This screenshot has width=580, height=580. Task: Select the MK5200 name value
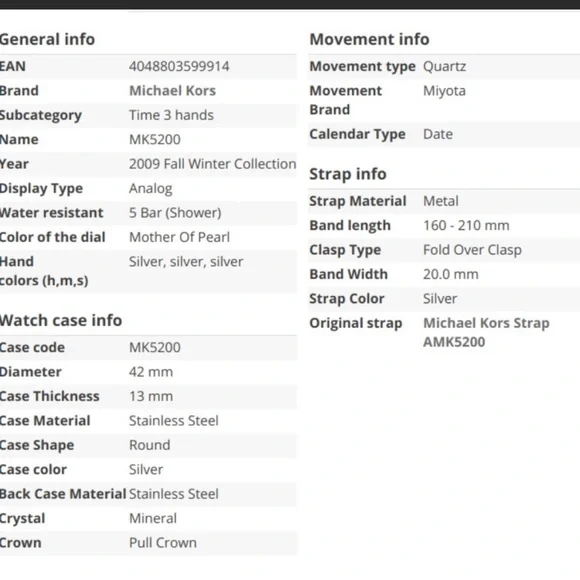click(155, 140)
